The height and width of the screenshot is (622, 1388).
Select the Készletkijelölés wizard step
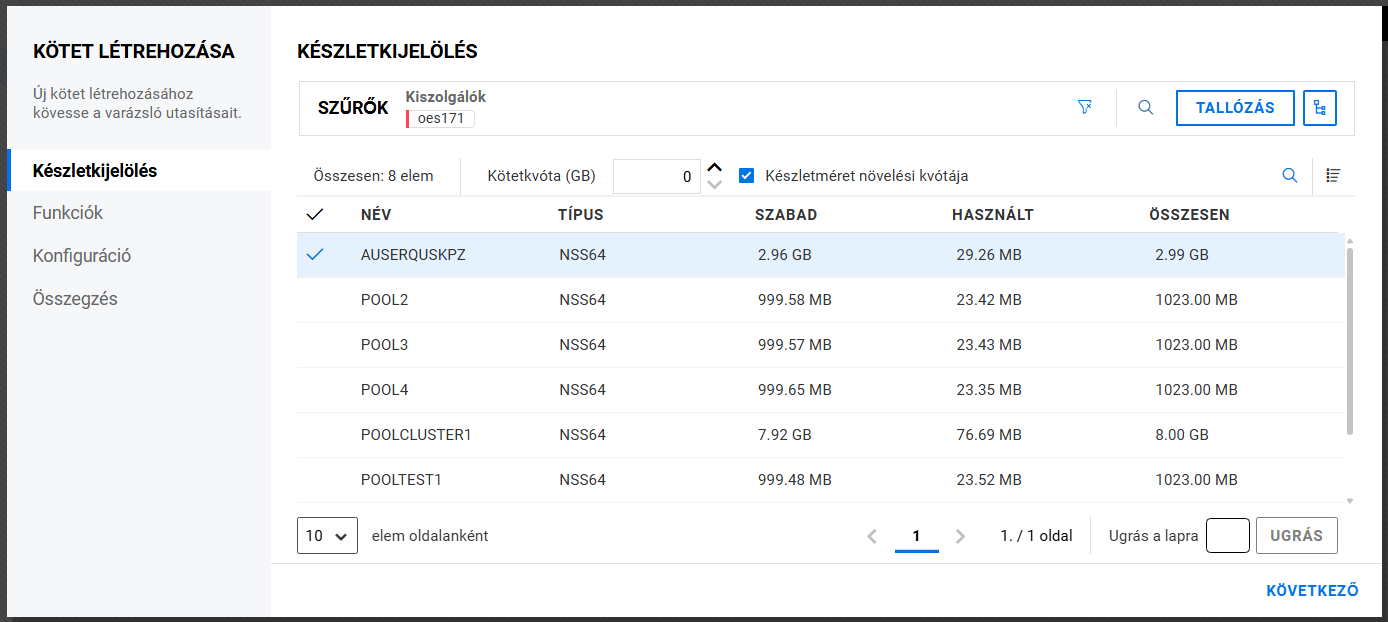(x=139, y=170)
